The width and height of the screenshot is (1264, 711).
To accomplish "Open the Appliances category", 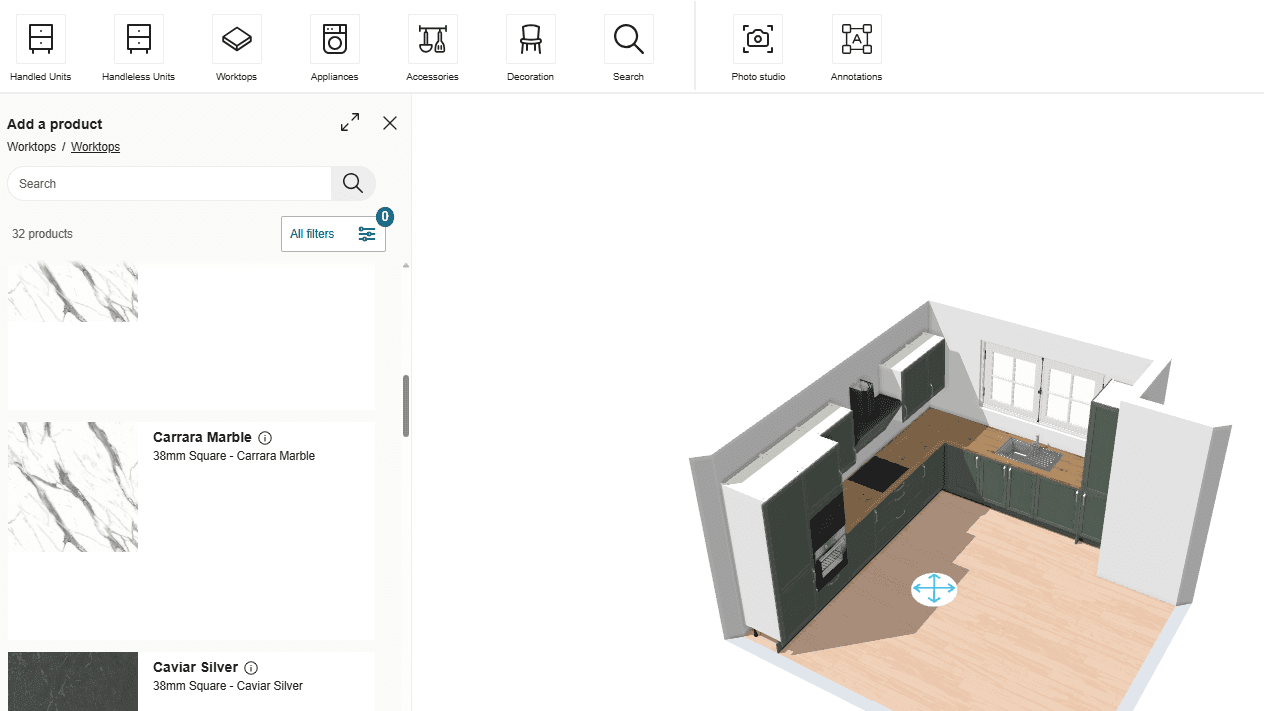I will 334,48.
